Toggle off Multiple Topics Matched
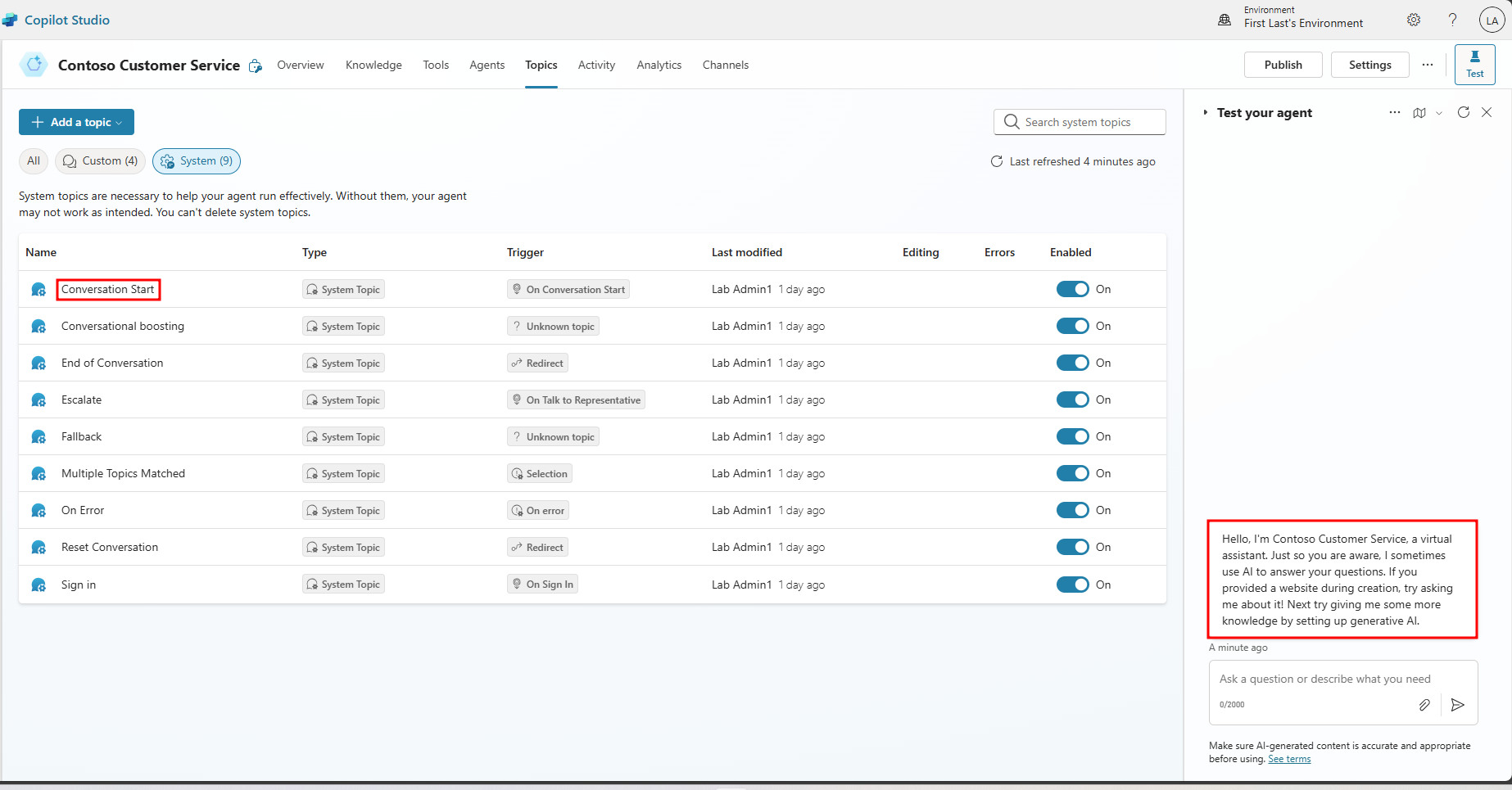Viewport: 1512px width, 790px height. (x=1072, y=473)
